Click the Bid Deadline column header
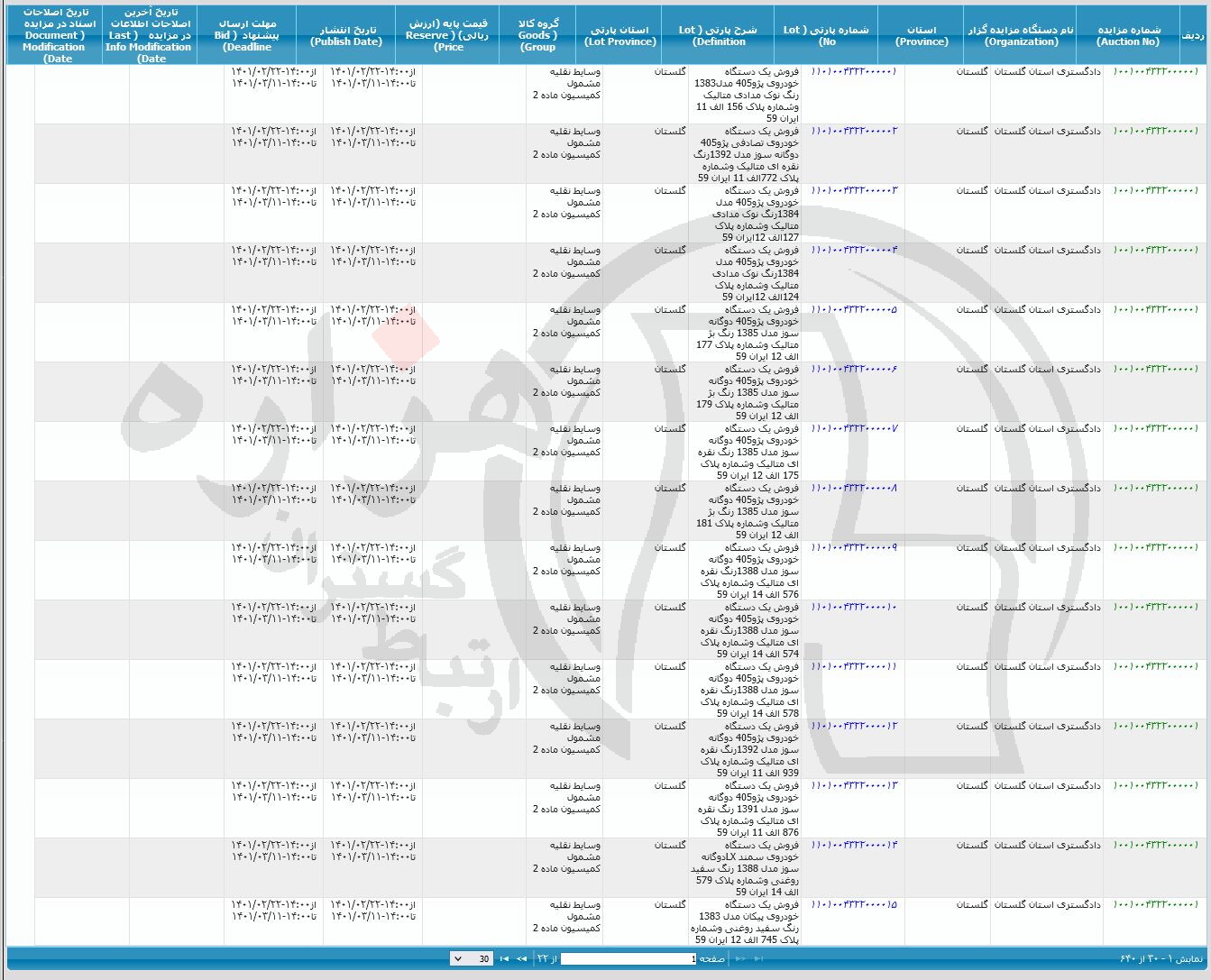The image size is (1211, 980). coord(246,35)
